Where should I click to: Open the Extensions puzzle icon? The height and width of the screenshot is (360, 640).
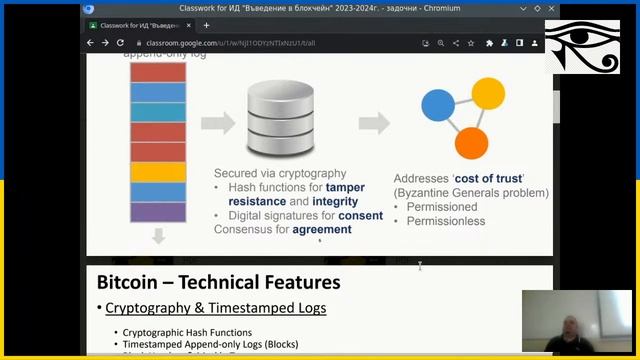[489, 43]
